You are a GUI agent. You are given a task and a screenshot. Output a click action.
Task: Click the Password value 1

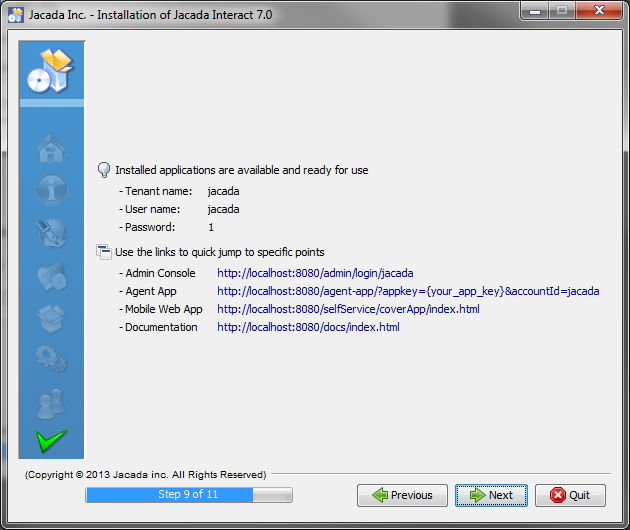tap(211, 227)
